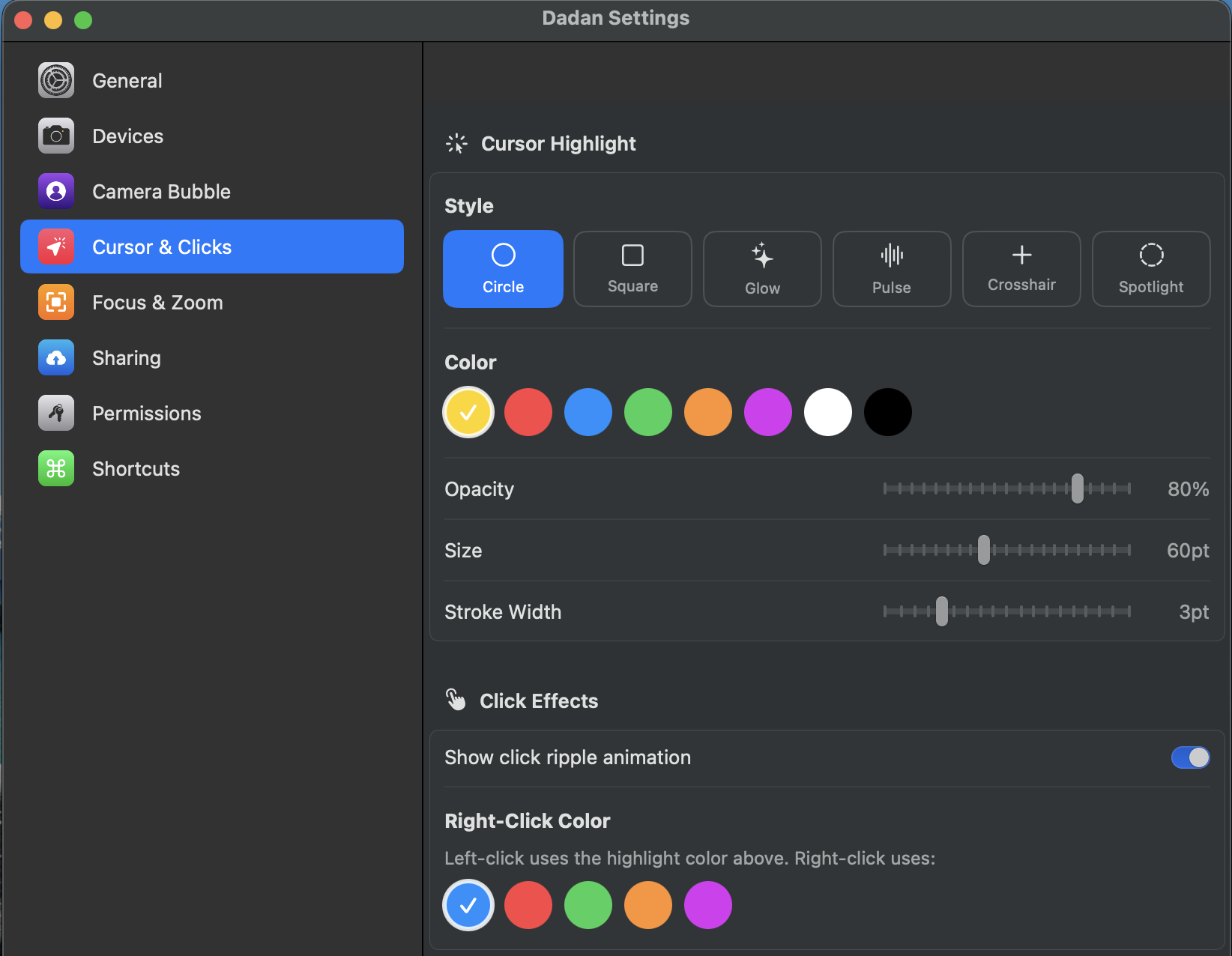Screen dimensions: 1232x956
Task: Select the Square cursor highlight style
Action: (632, 269)
